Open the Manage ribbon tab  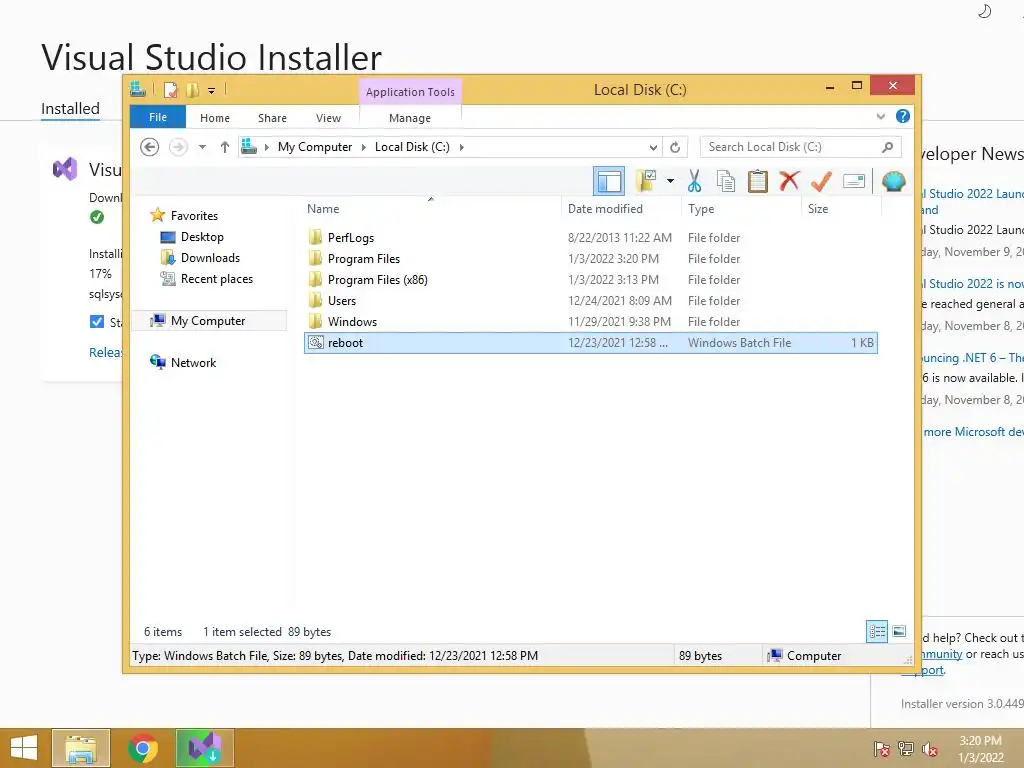point(409,118)
